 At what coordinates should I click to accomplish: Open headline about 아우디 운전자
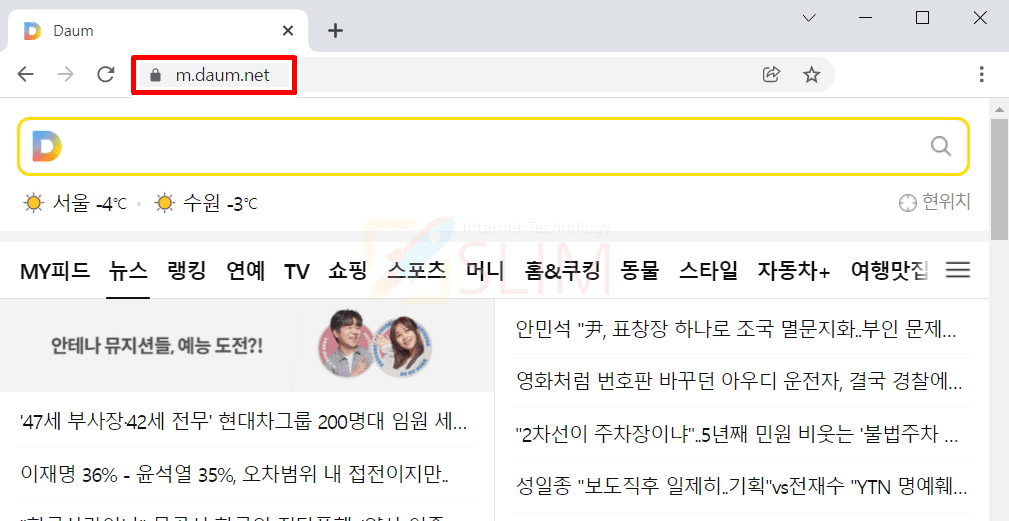[739, 381]
